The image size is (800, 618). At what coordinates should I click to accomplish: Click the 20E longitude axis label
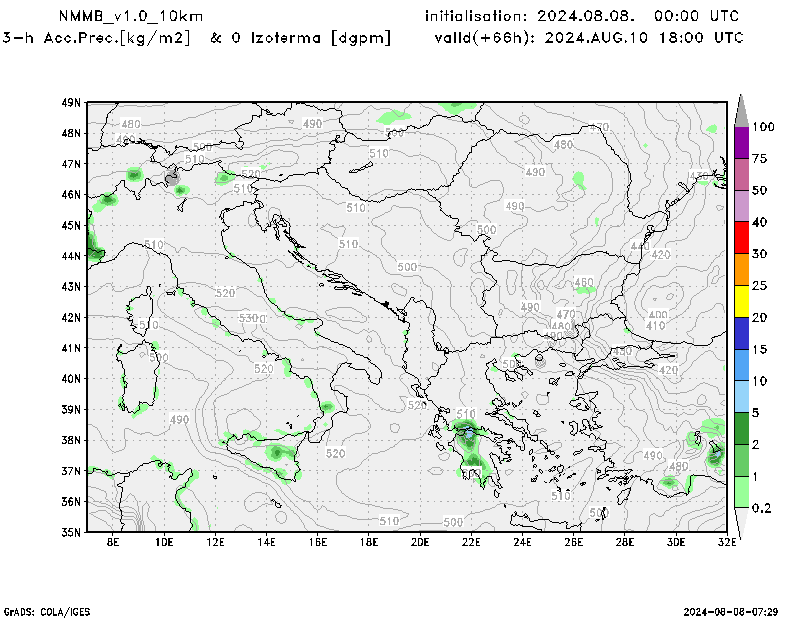[x=420, y=542]
